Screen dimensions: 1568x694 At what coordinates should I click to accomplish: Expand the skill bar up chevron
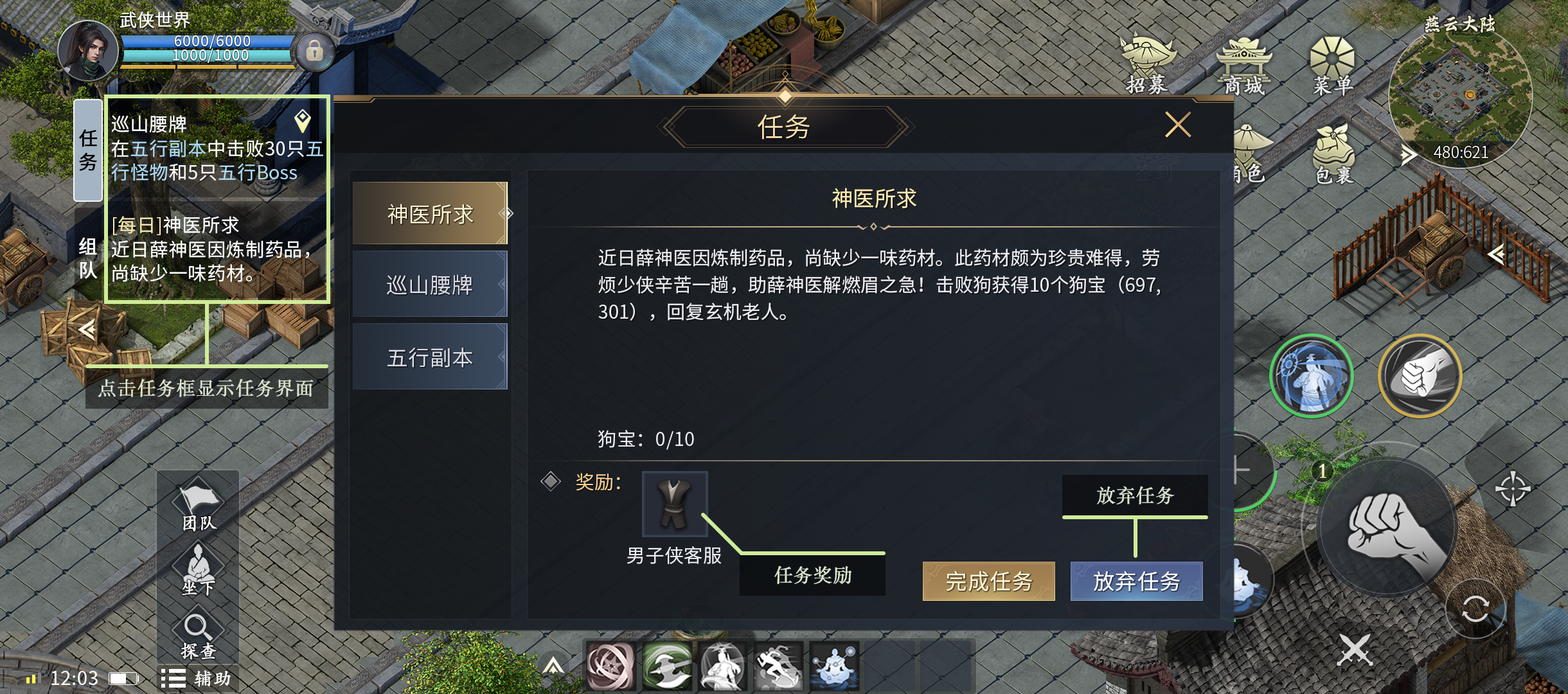(553, 666)
